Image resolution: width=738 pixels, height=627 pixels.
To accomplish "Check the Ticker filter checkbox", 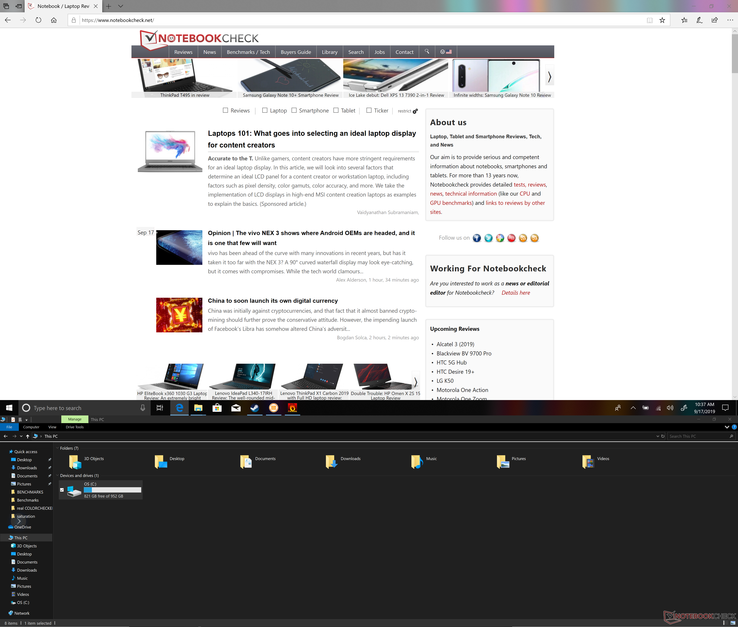I will tap(369, 110).
